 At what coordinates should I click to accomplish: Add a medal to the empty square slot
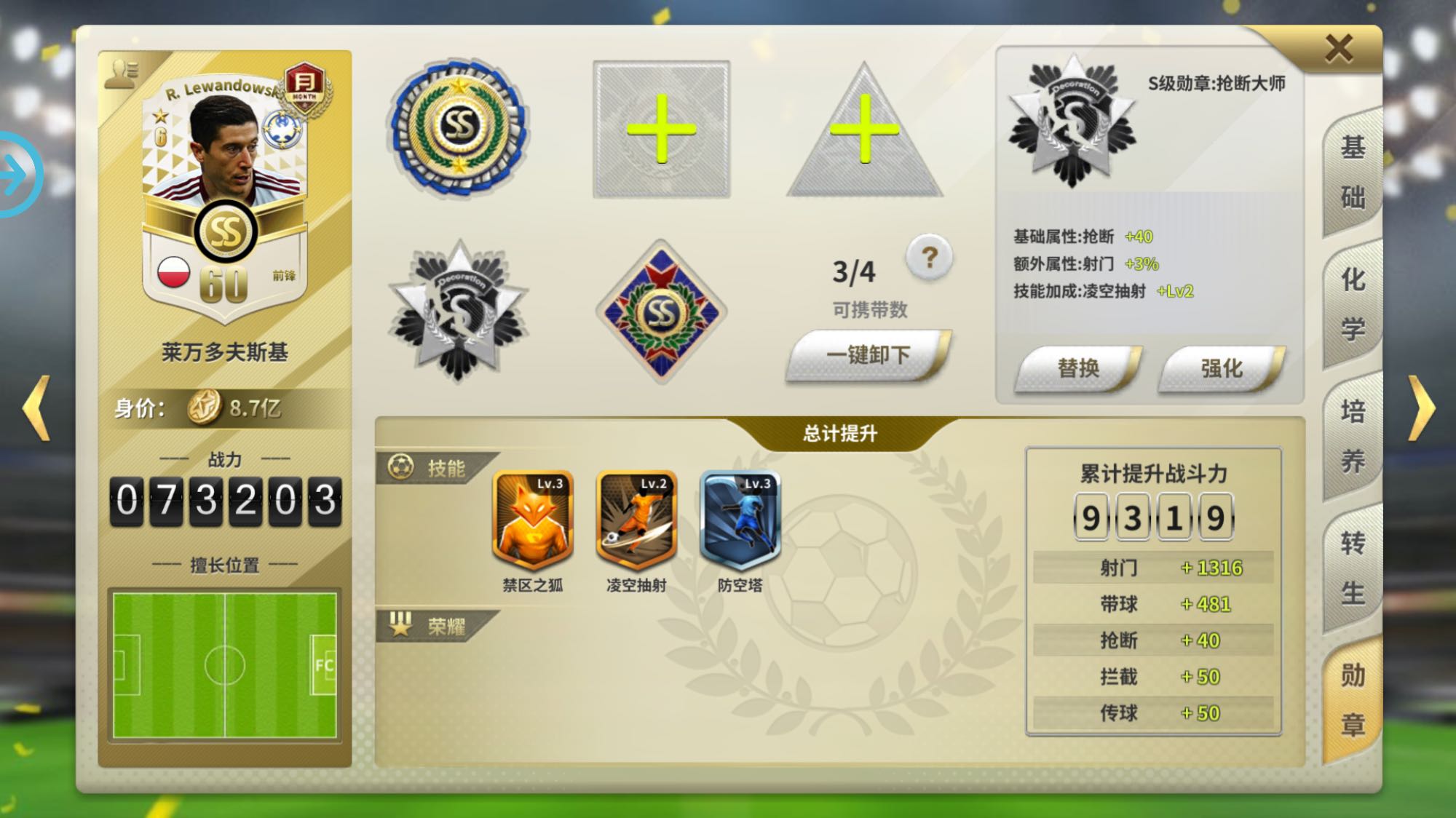[661, 130]
